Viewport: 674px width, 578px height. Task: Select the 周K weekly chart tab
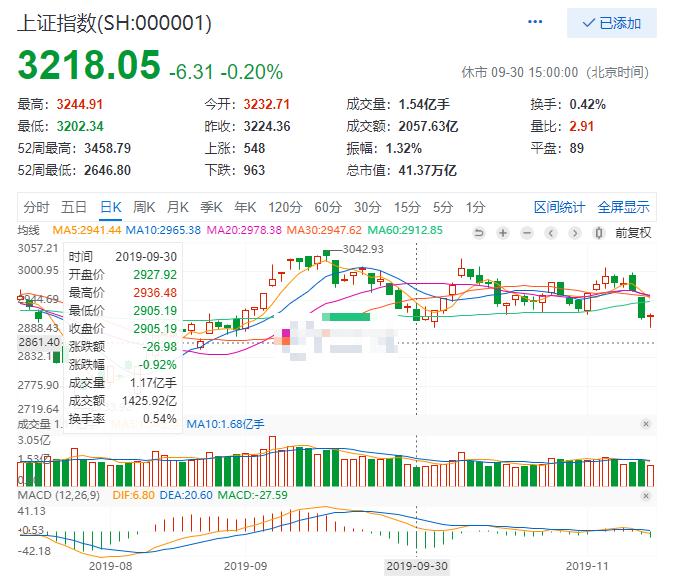click(x=144, y=207)
